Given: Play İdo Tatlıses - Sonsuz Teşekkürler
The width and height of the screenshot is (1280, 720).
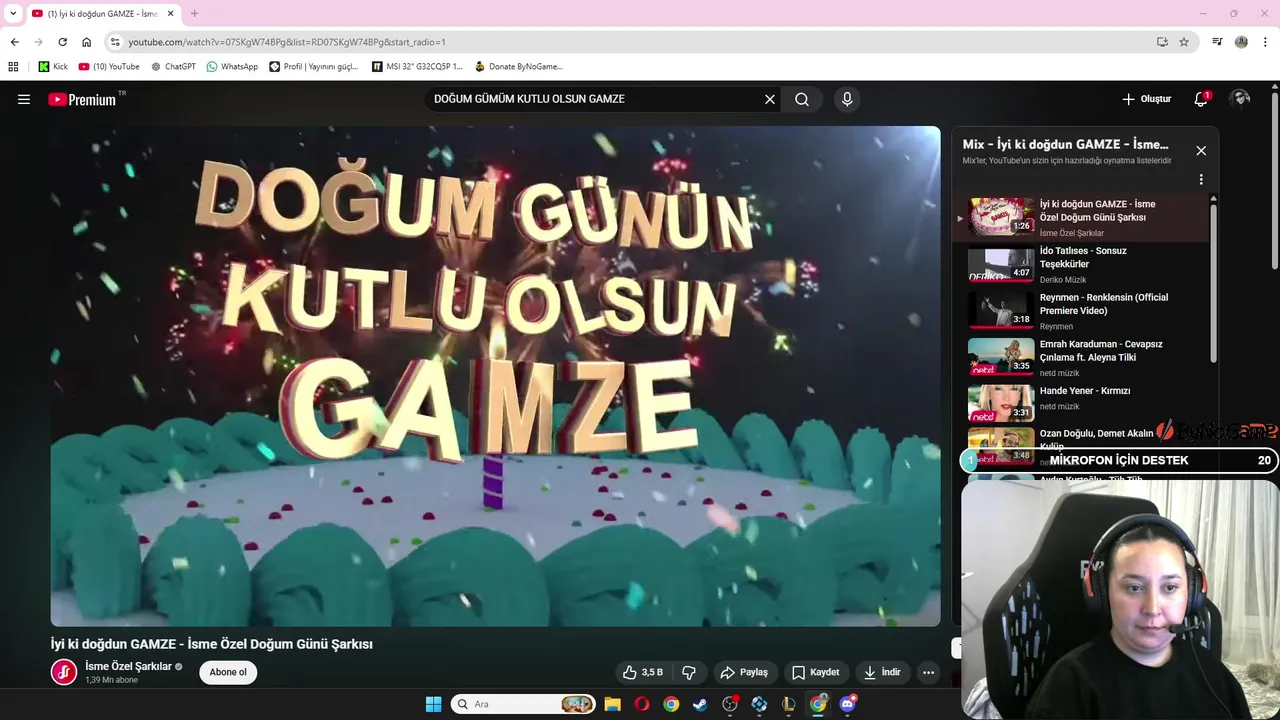Looking at the screenshot, I should click(1084, 265).
